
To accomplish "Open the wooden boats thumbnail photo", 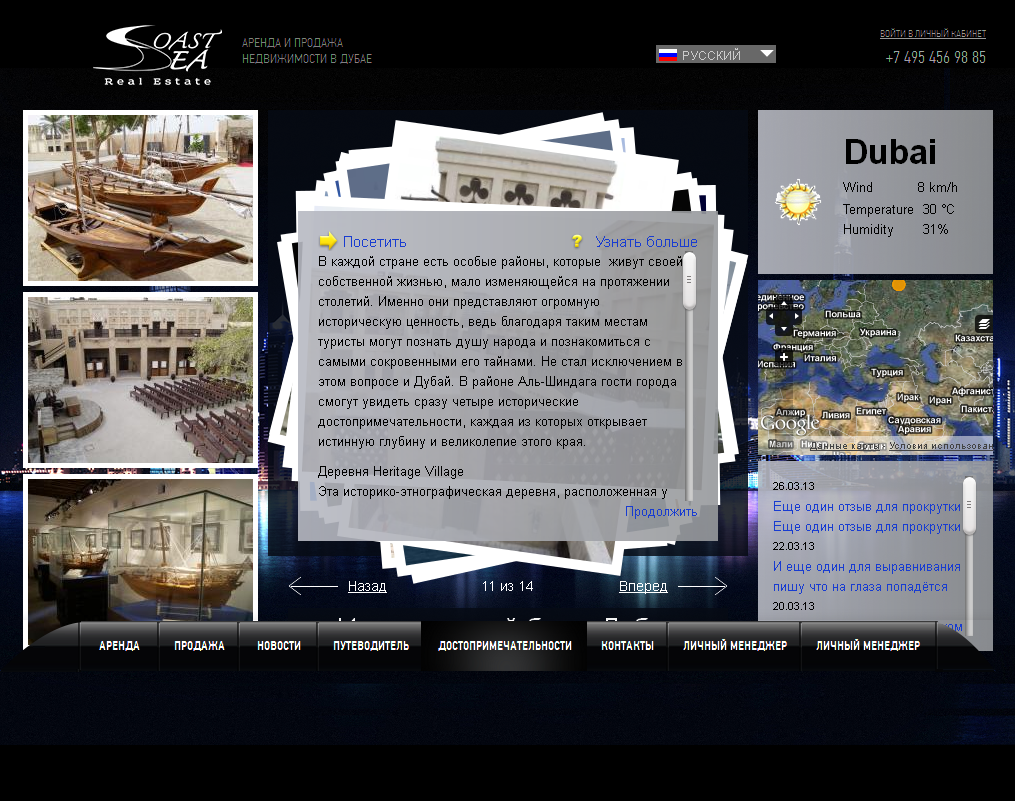I will [140, 197].
